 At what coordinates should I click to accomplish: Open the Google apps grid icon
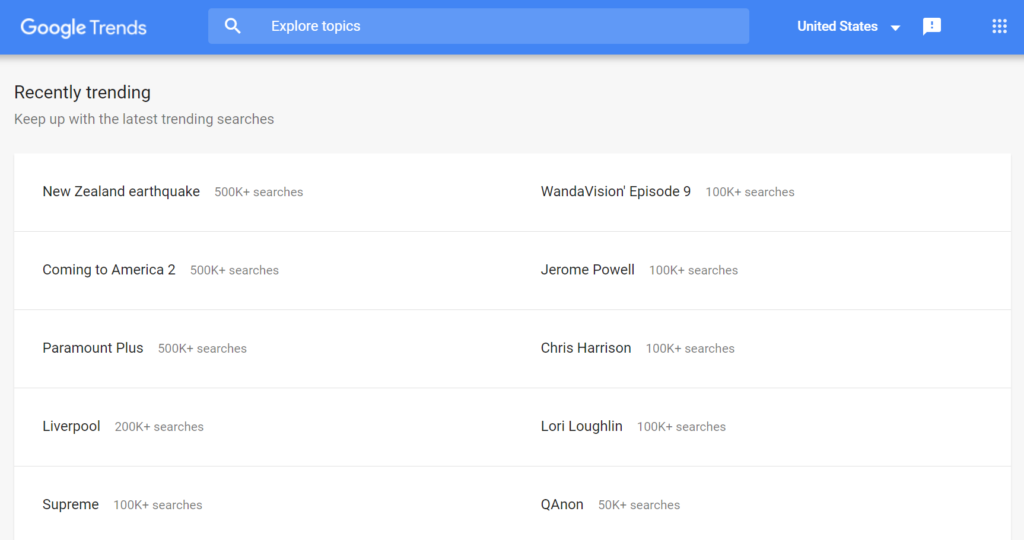coord(999,26)
